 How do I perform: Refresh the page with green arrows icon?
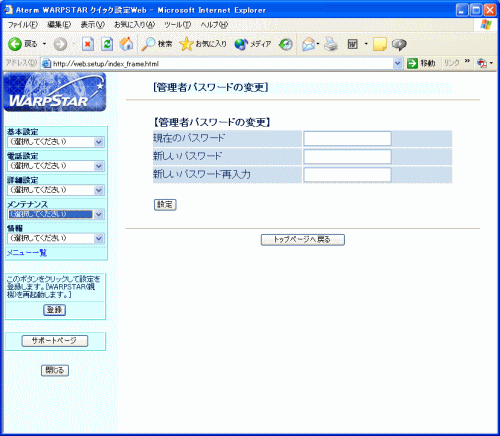(107, 44)
